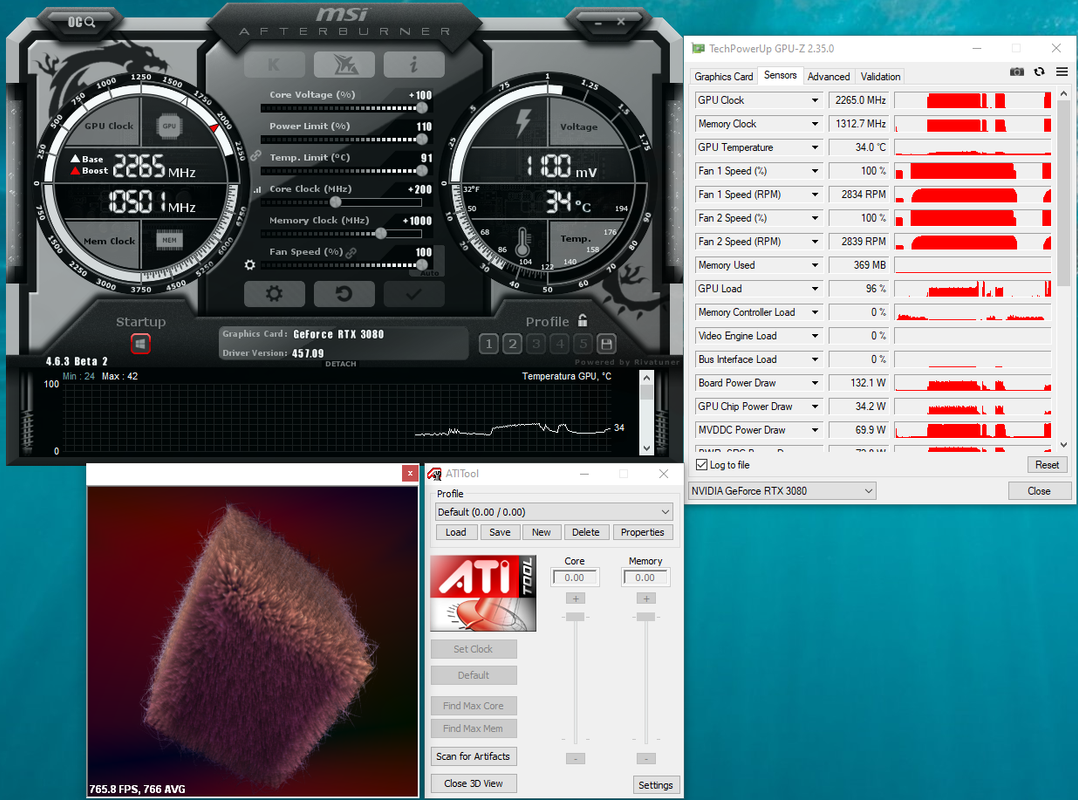Adjust Memory Clock slider handle
The height and width of the screenshot is (800, 1078).
380,234
